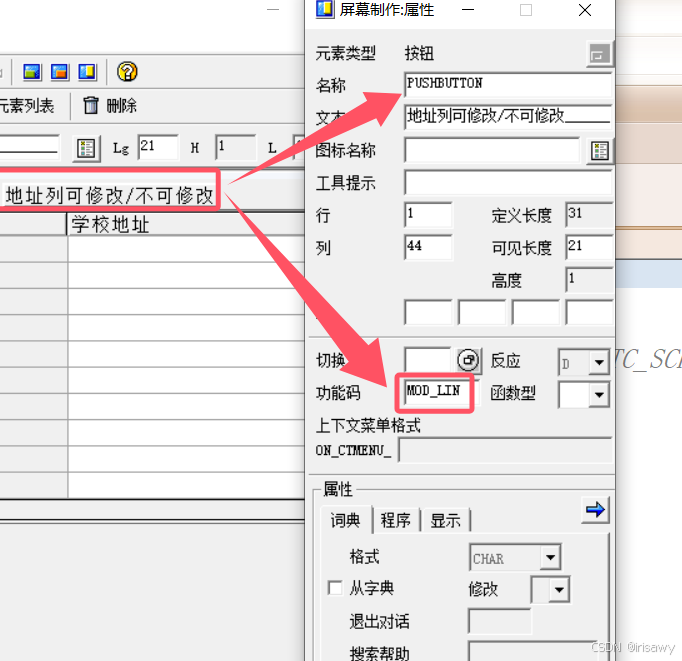This screenshot has width=682, height=661.
Task: Open the 修改 dropdown
Action: (559, 590)
